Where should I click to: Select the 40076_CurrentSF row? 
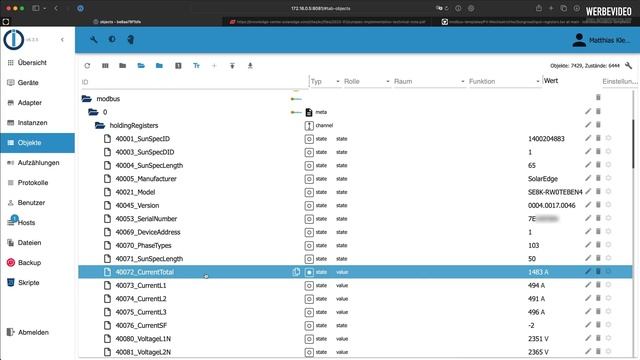click(355, 325)
